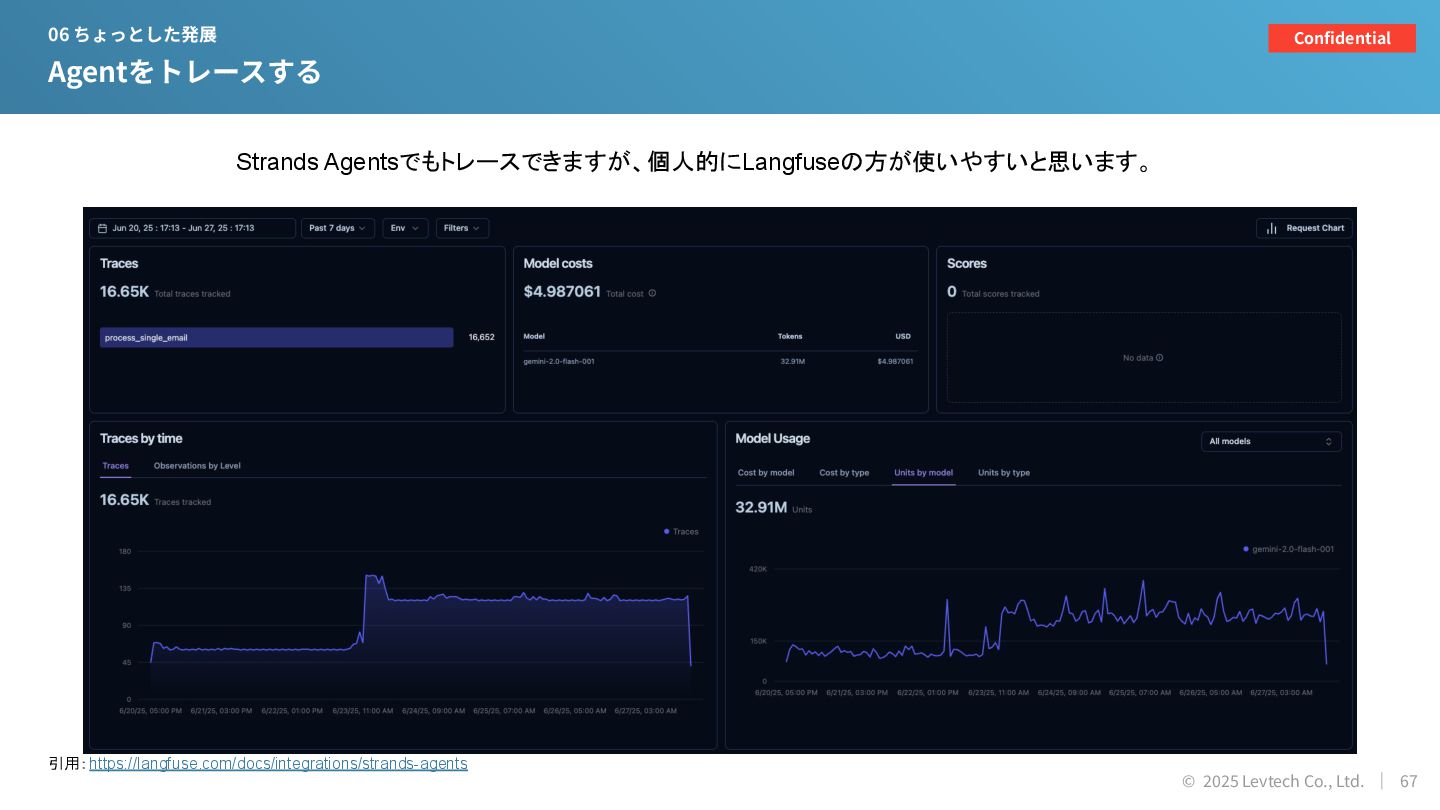Click the Model Usage panel heading
This screenshot has width=1440, height=810.
point(773,439)
